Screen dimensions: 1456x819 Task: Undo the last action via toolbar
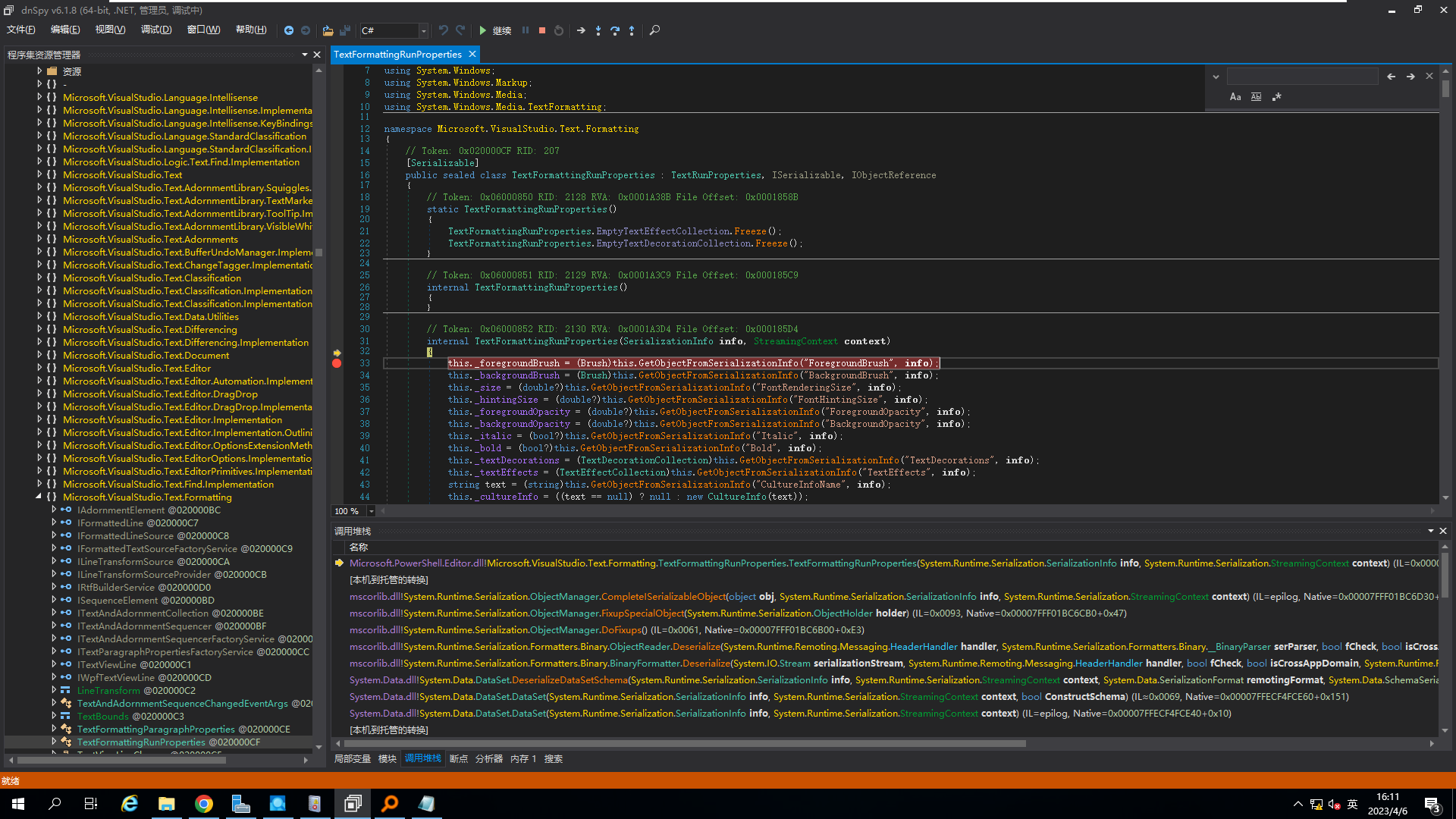pos(444,30)
